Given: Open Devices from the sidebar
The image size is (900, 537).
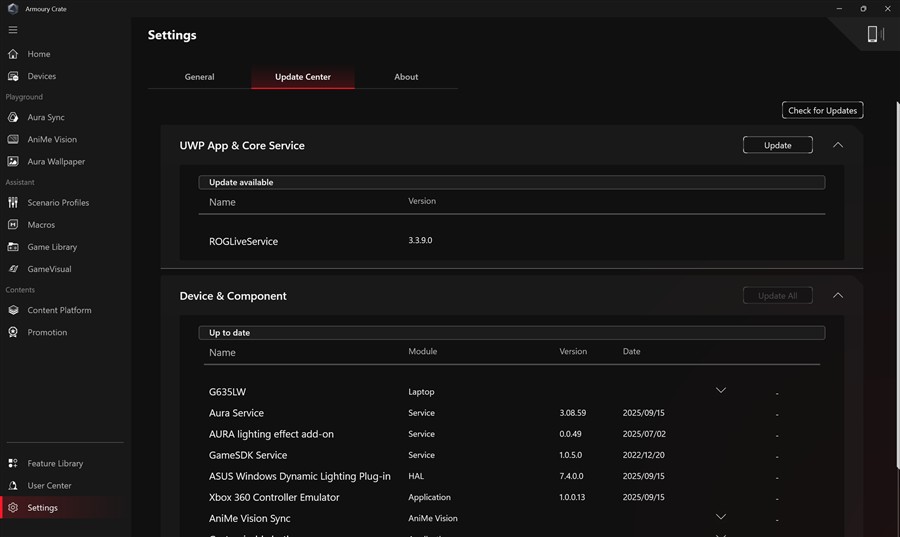Looking at the screenshot, I should click(13, 76).
